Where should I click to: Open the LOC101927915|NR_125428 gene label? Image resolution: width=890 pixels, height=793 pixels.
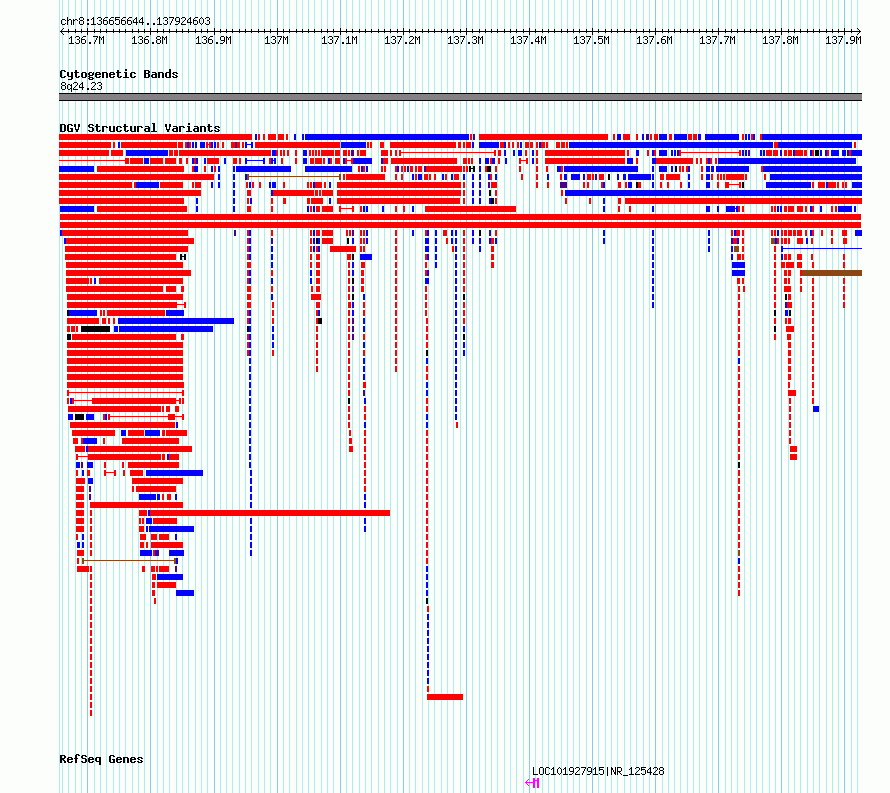click(598, 771)
